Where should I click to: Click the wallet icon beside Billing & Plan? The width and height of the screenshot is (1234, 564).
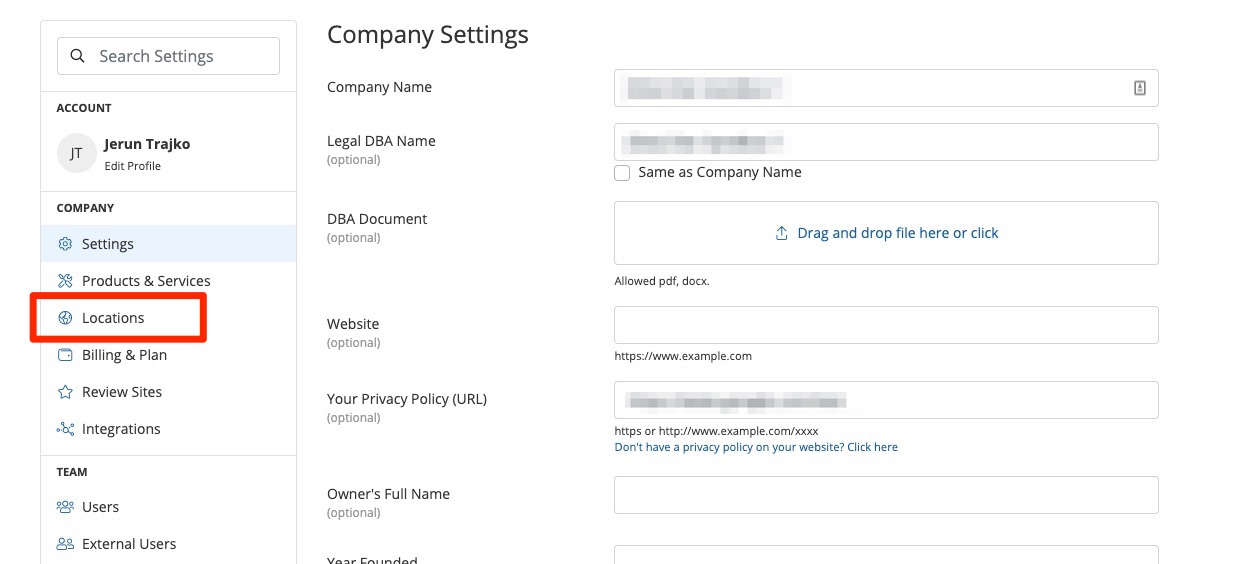tap(65, 355)
